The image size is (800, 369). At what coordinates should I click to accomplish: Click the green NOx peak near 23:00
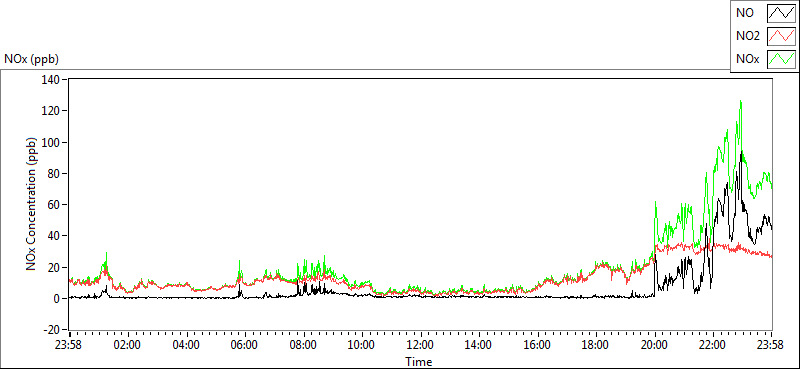pos(740,102)
